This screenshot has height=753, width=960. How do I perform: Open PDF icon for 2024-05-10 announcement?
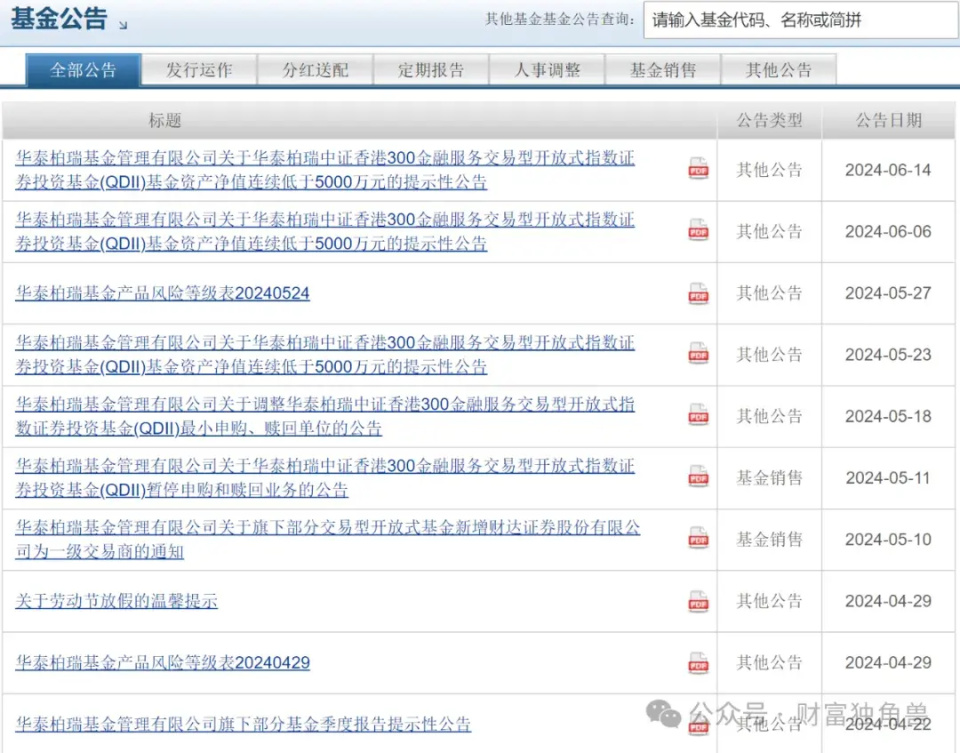(x=698, y=539)
